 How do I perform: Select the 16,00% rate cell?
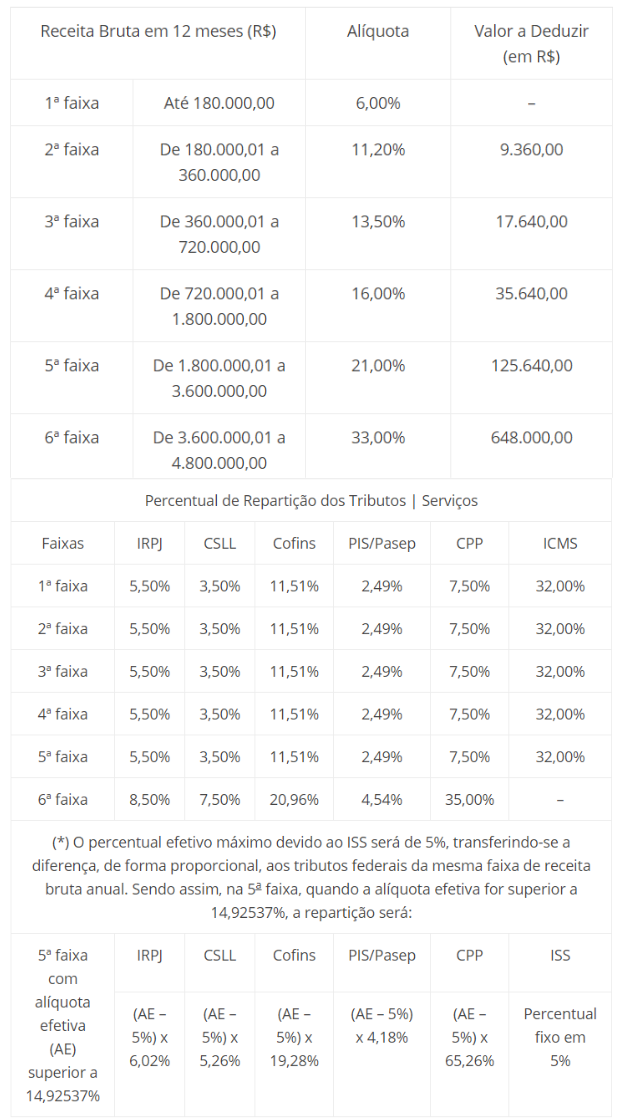[x=378, y=294]
